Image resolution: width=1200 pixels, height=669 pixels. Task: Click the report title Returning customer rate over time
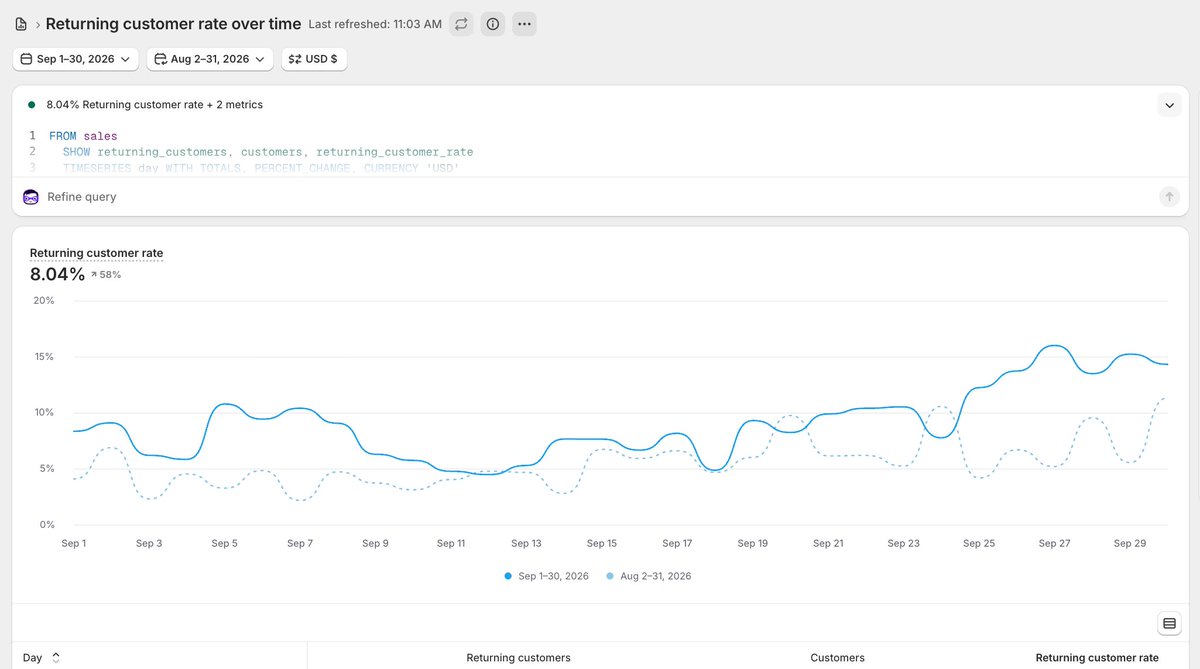173,24
